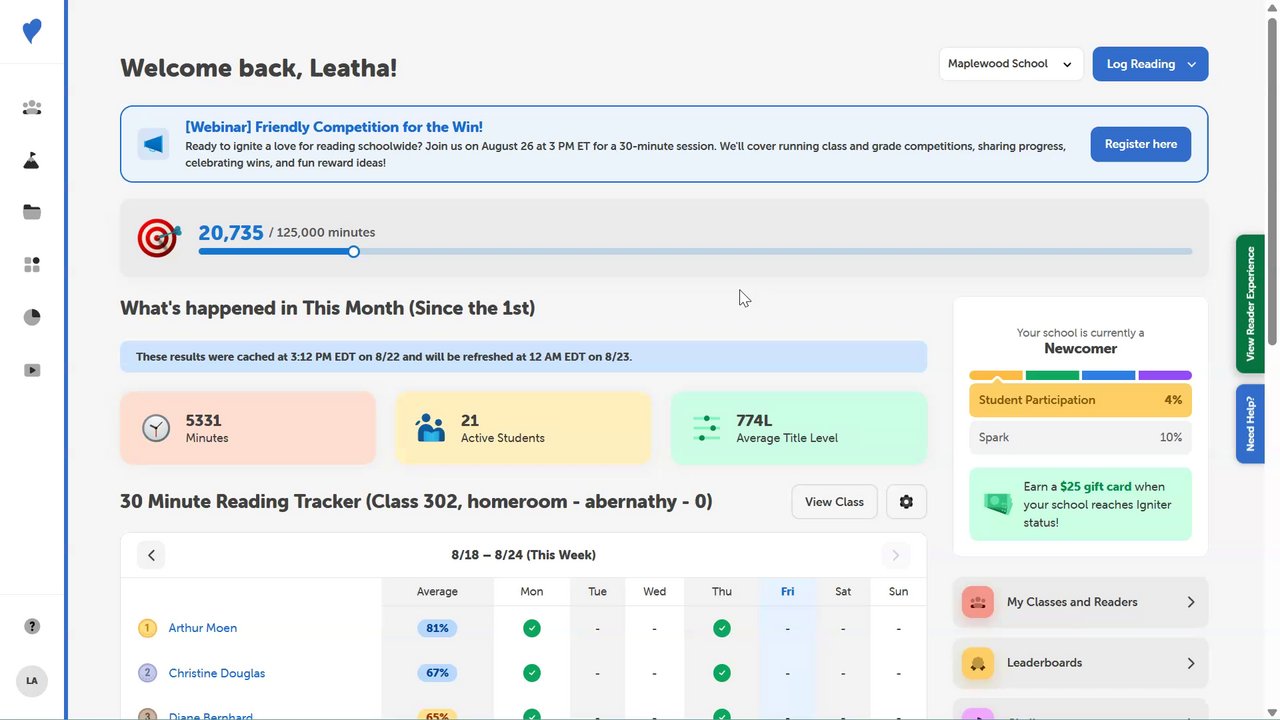Click the 5331 Minutes card
1280x720 pixels.
pyautogui.click(x=248, y=428)
